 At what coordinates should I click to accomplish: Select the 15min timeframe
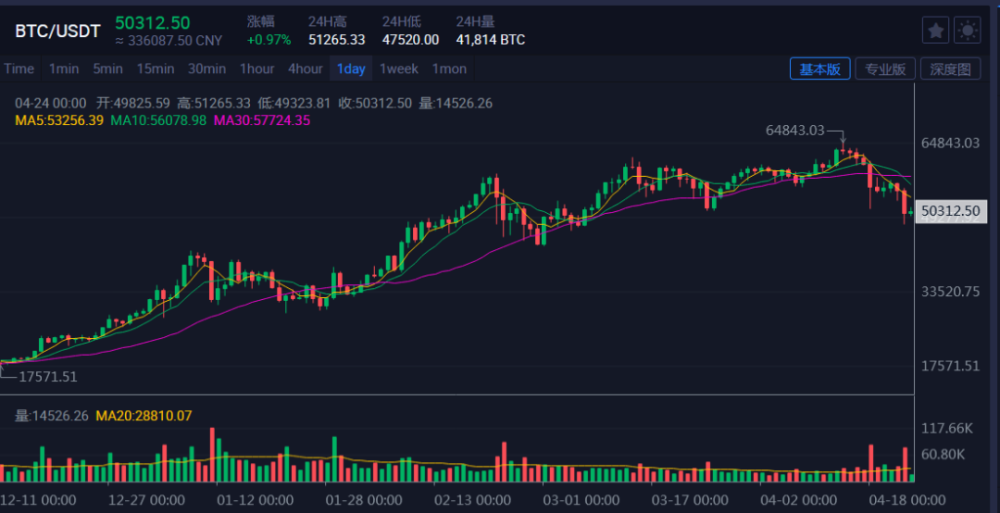click(156, 69)
